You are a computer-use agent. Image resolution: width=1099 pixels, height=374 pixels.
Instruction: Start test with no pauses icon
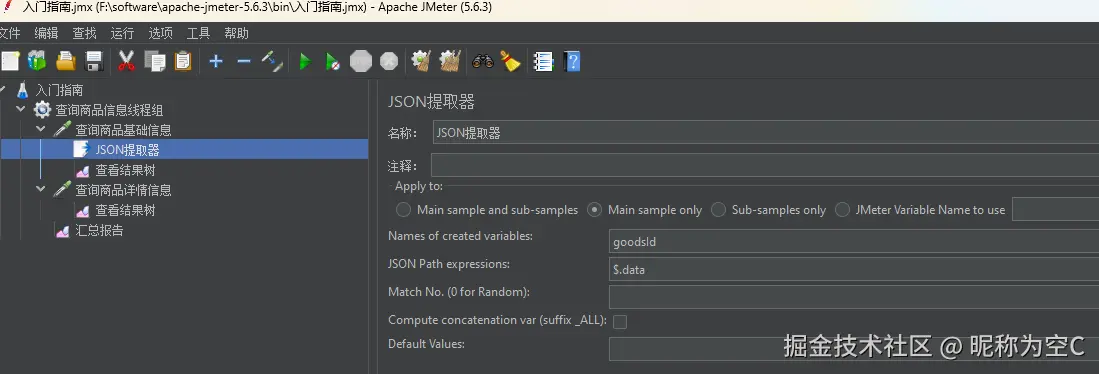(333, 62)
